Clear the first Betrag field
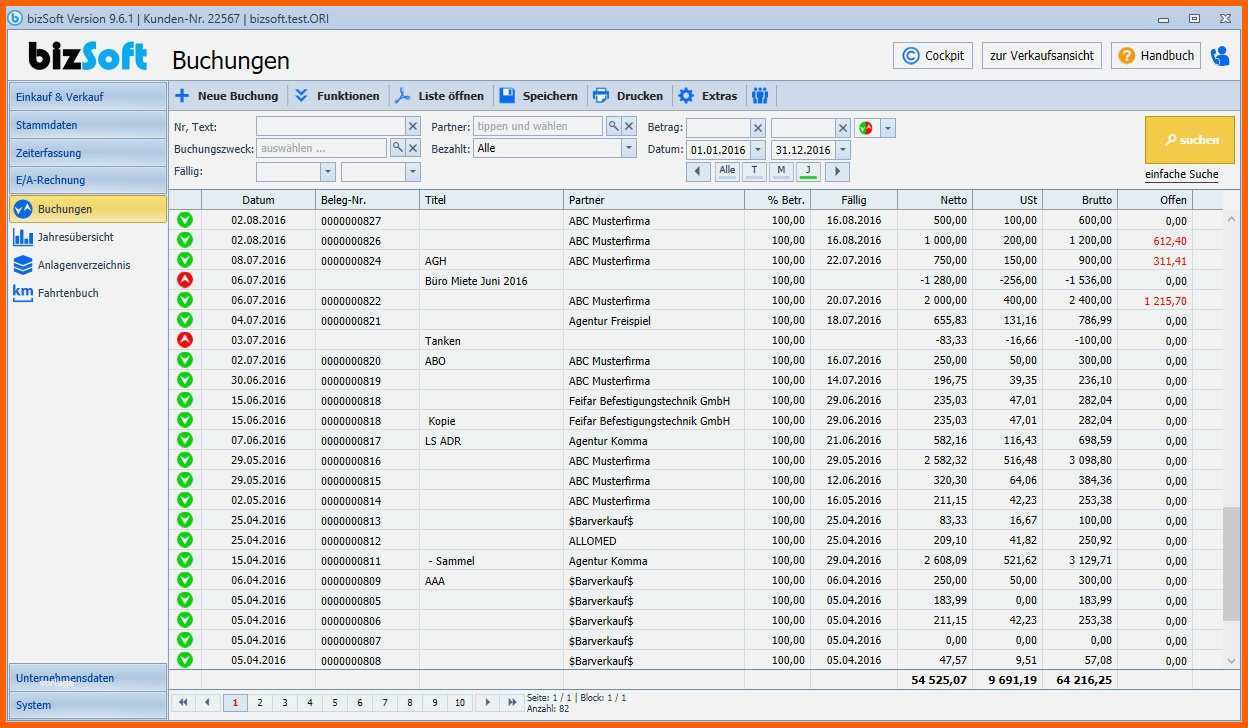 (758, 128)
